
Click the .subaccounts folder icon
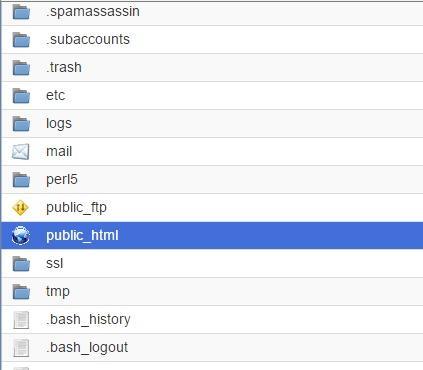coord(21,39)
